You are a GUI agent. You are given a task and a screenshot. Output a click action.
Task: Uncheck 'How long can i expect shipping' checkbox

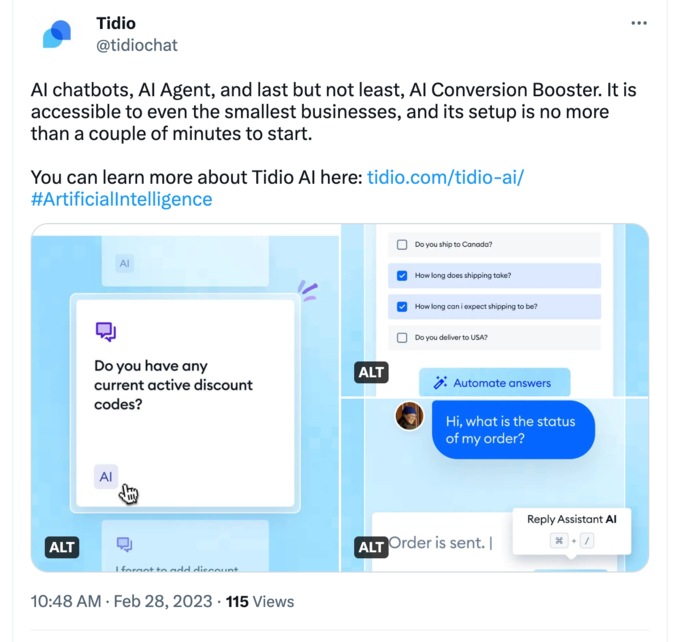pos(402,306)
